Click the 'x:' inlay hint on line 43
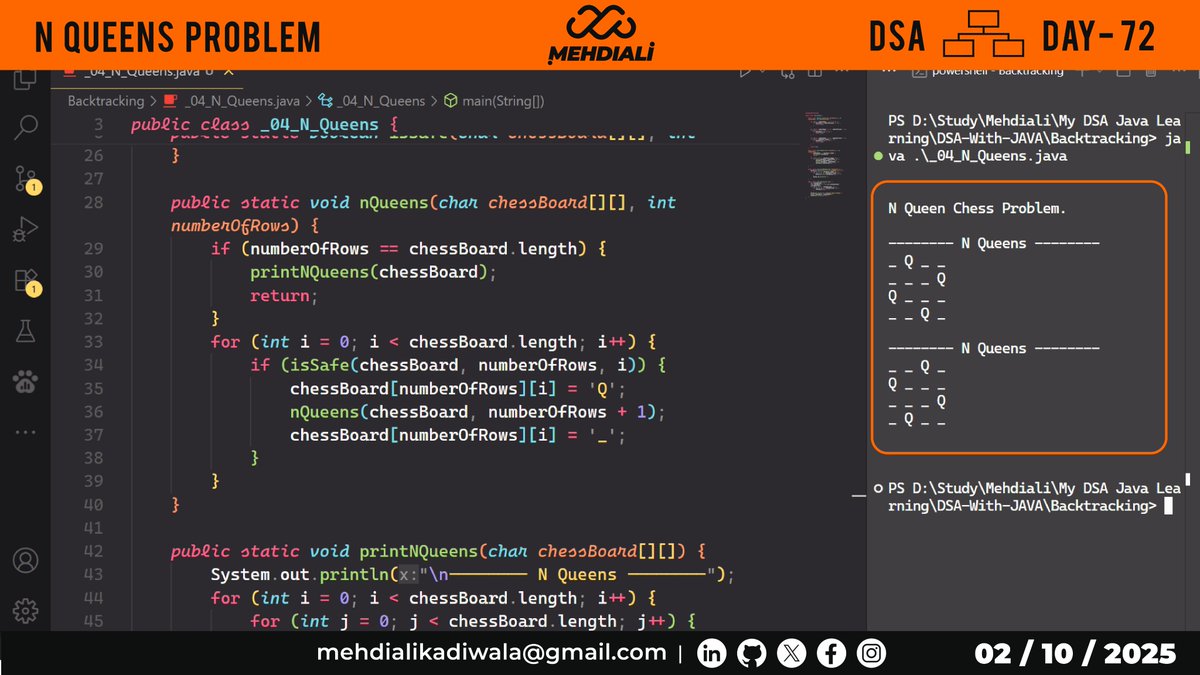 click(x=410, y=575)
